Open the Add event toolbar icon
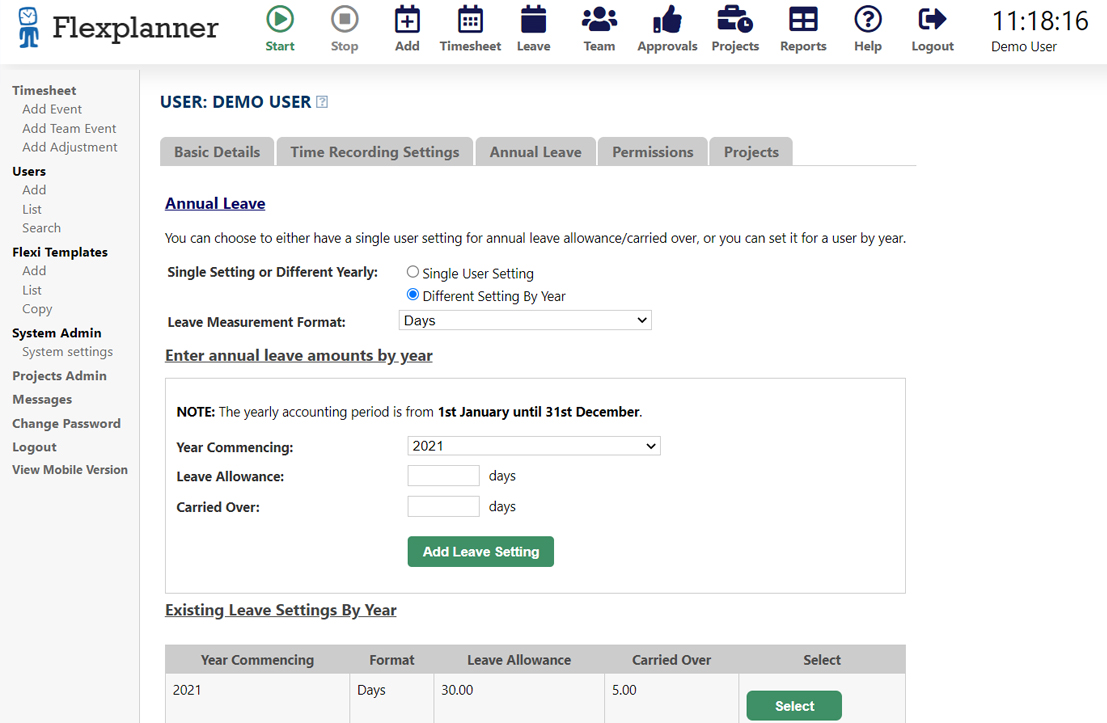The width and height of the screenshot is (1107, 723). click(407, 19)
